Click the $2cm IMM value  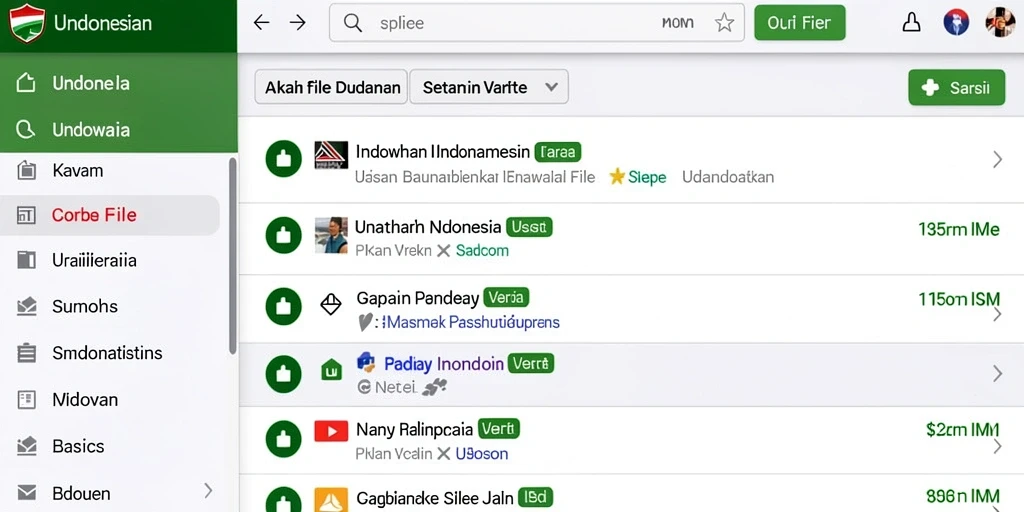click(963, 429)
